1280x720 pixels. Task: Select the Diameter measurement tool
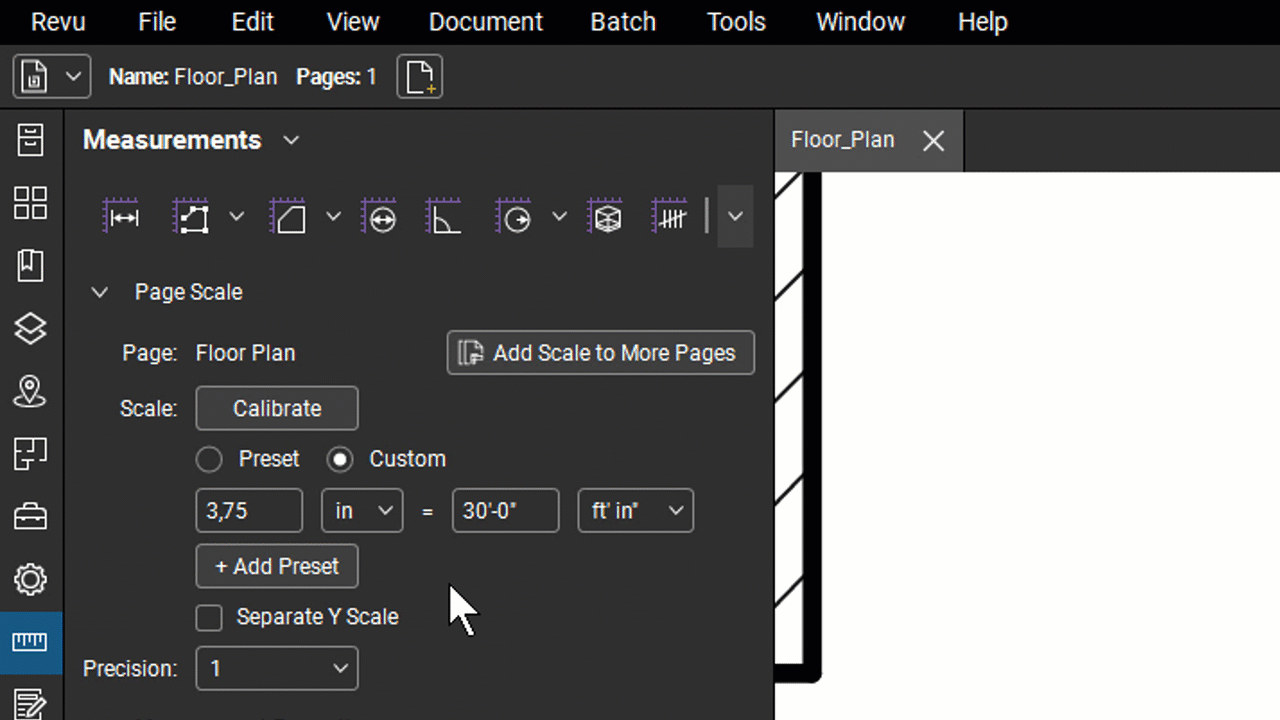pos(381,217)
